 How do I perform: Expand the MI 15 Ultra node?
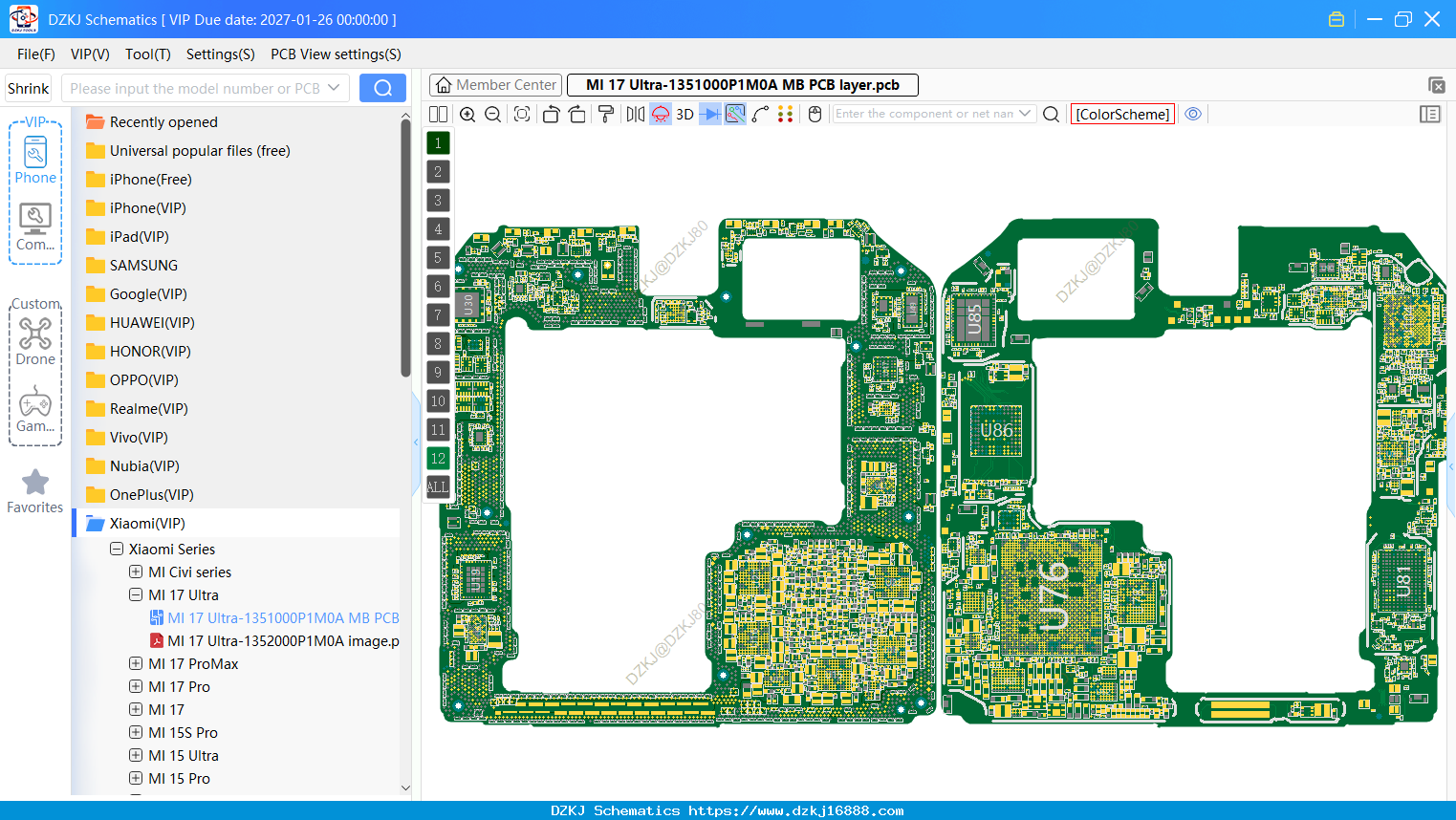136,755
